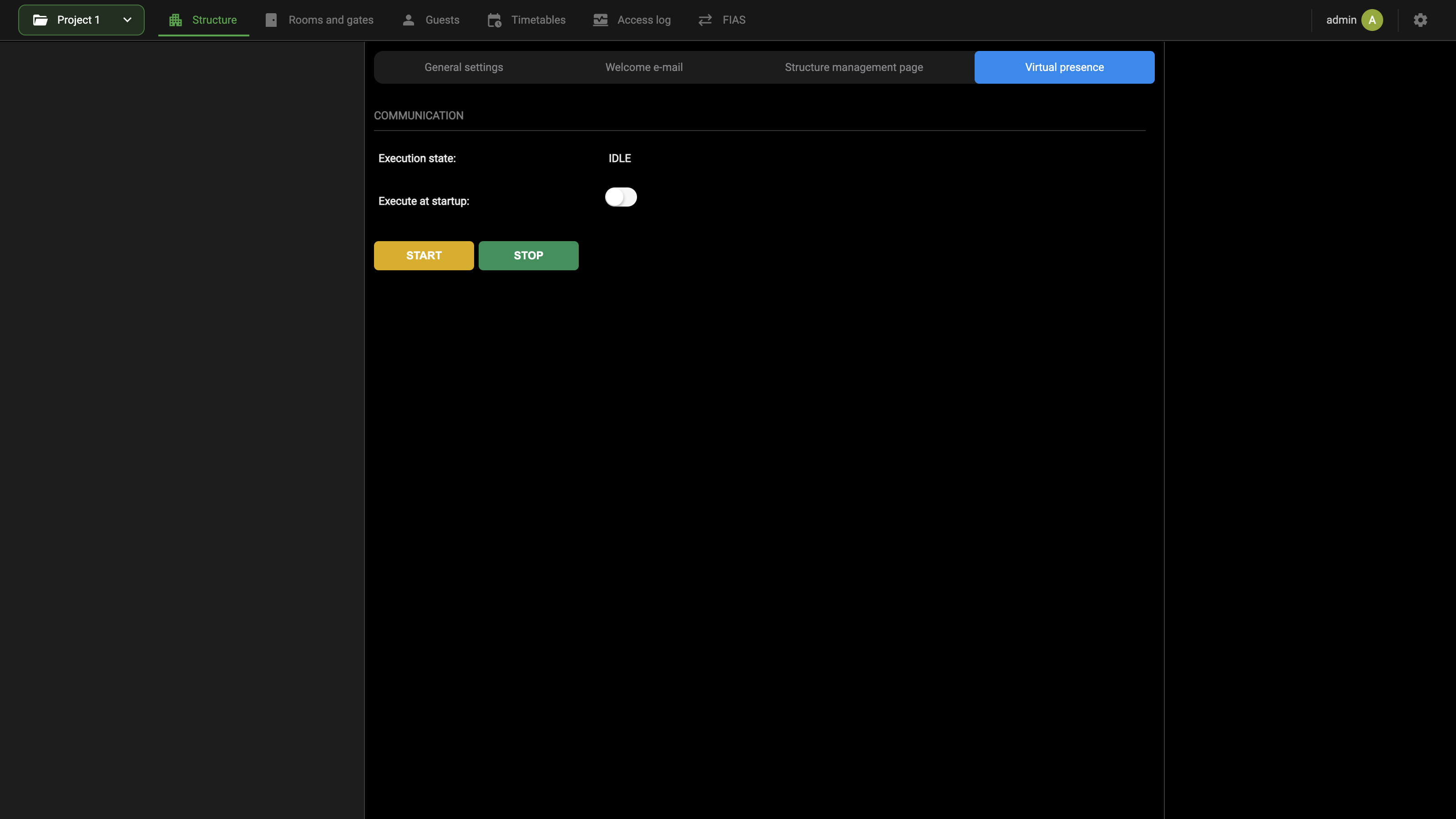Viewport: 1456px width, 819px height.
Task: Toggle the Execute at startup switch
Action: tap(621, 197)
